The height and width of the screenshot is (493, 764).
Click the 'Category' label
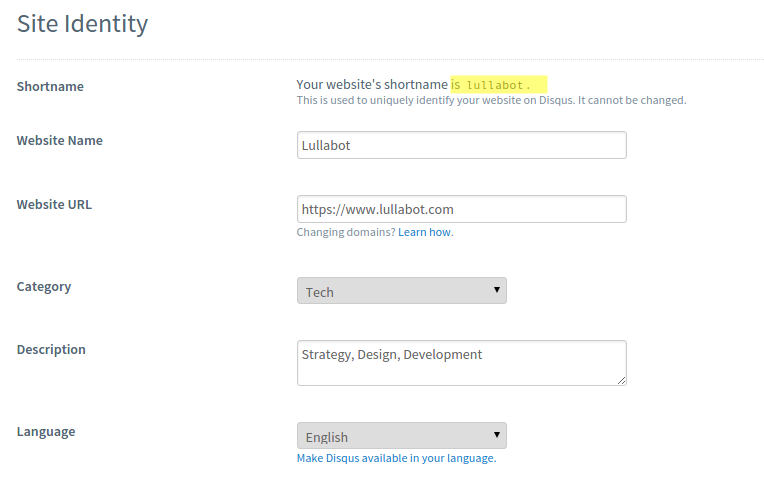[44, 286]
